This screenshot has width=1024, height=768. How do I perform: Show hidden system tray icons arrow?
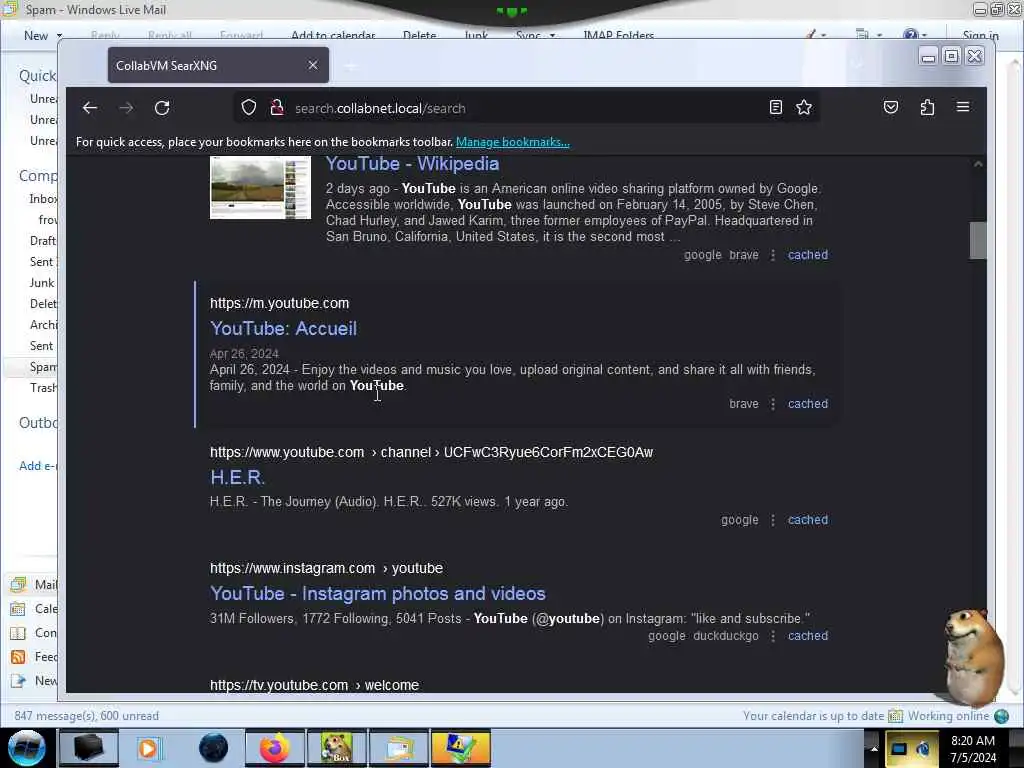(874, 748)
